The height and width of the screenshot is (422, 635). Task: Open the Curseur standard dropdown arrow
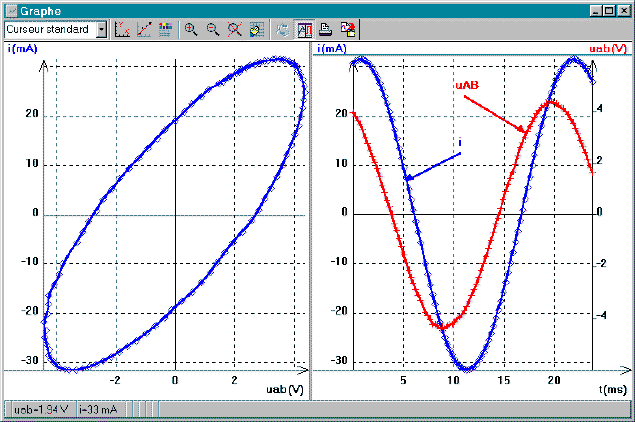click(x=101, y=30)
